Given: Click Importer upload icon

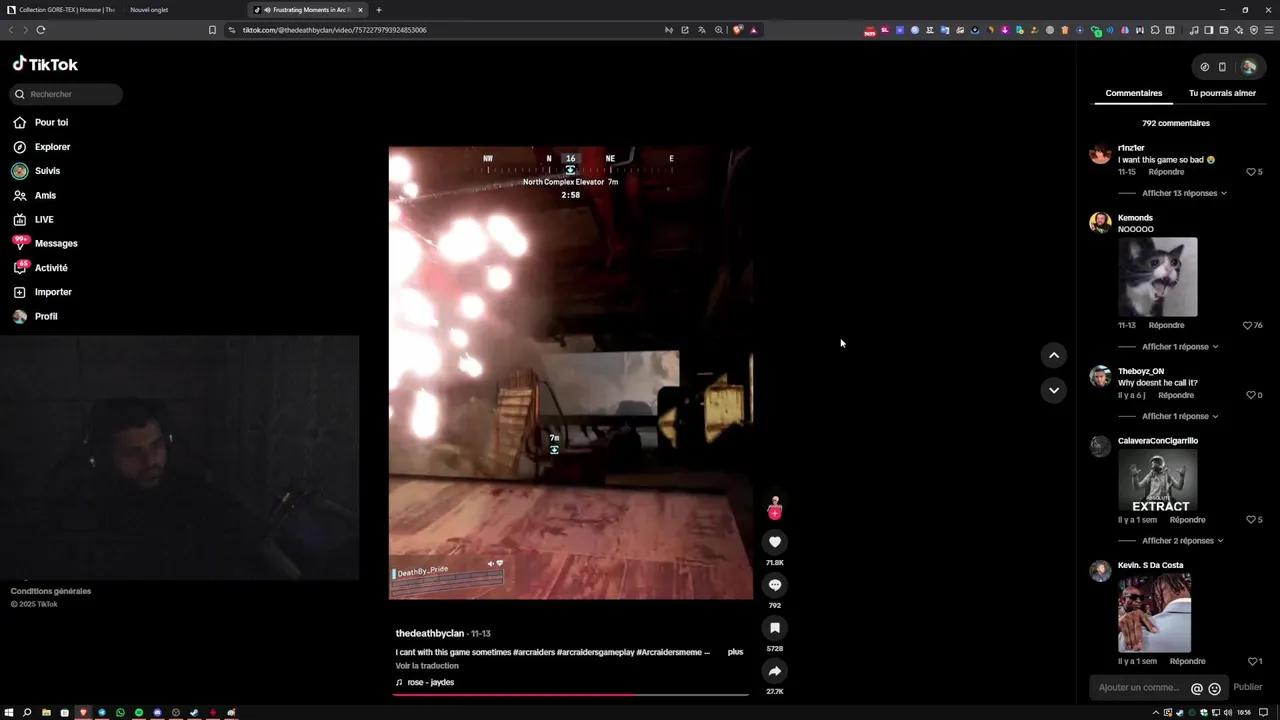Looking at the screenshot, I should (20, 292).
